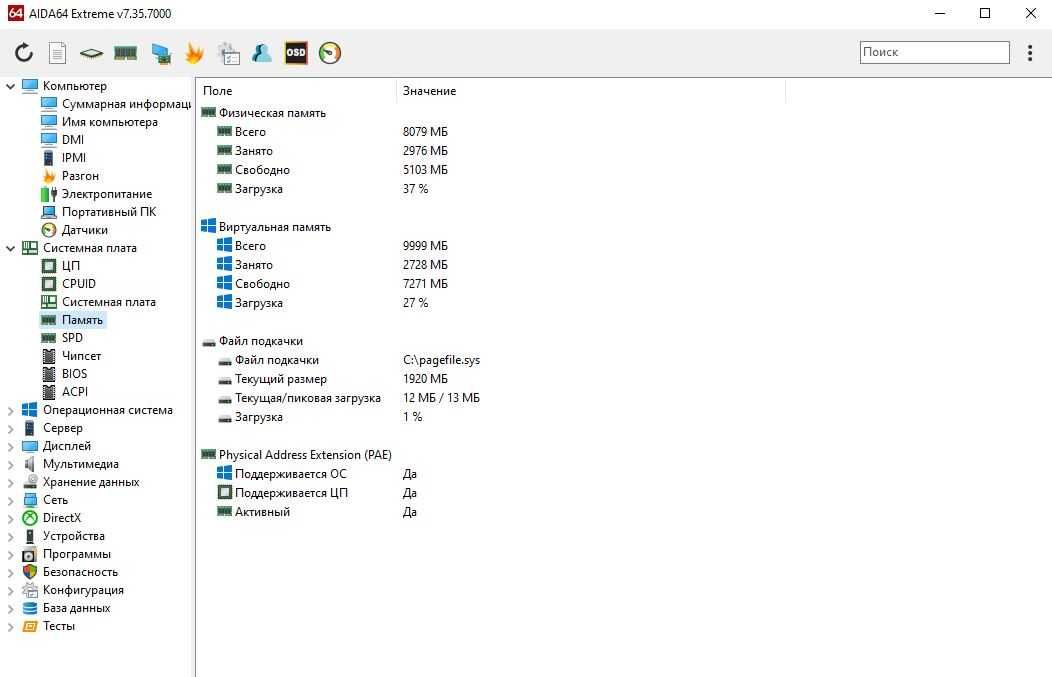Image resolution: width=1052 pixels, height=677 pixels.
Task: Open the three-dot options menu
Action: pos(1030,52)
